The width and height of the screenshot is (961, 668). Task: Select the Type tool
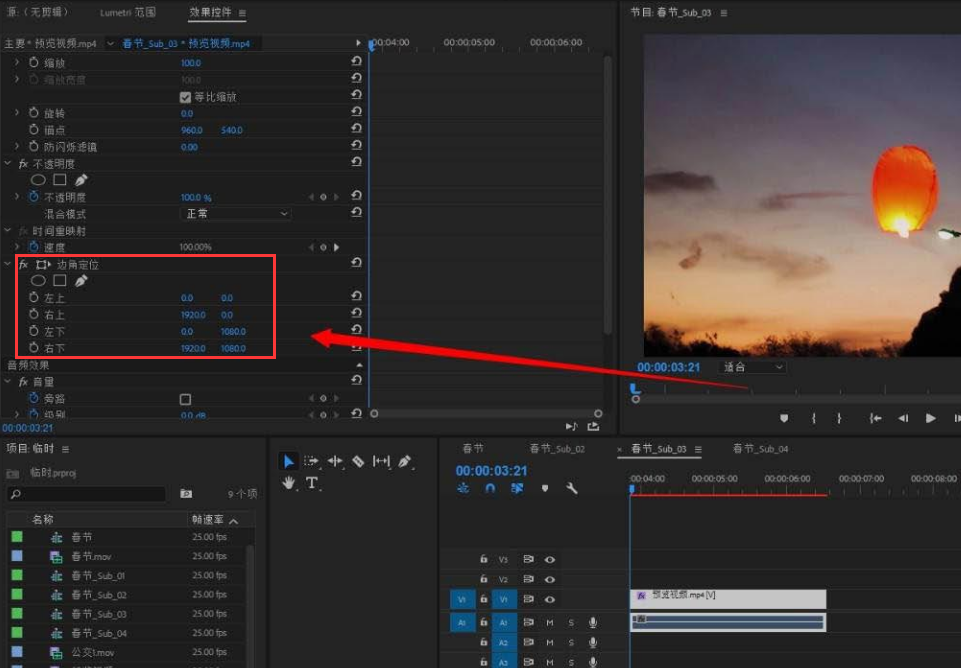pyautogui.click(x=312, y=483)
